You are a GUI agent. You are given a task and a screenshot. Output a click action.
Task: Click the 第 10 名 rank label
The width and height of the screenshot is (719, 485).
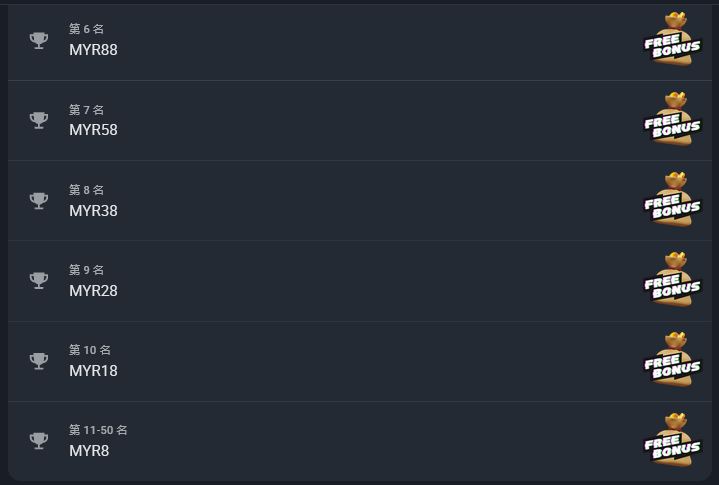coord(90,350)
